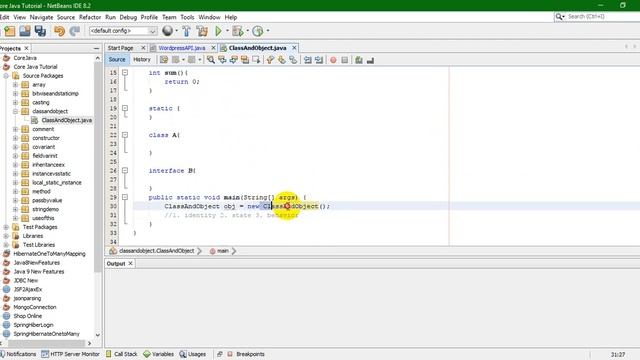Build the project with the hammer icon
Viewport: 640px width, 360px height.
[186, 31]
